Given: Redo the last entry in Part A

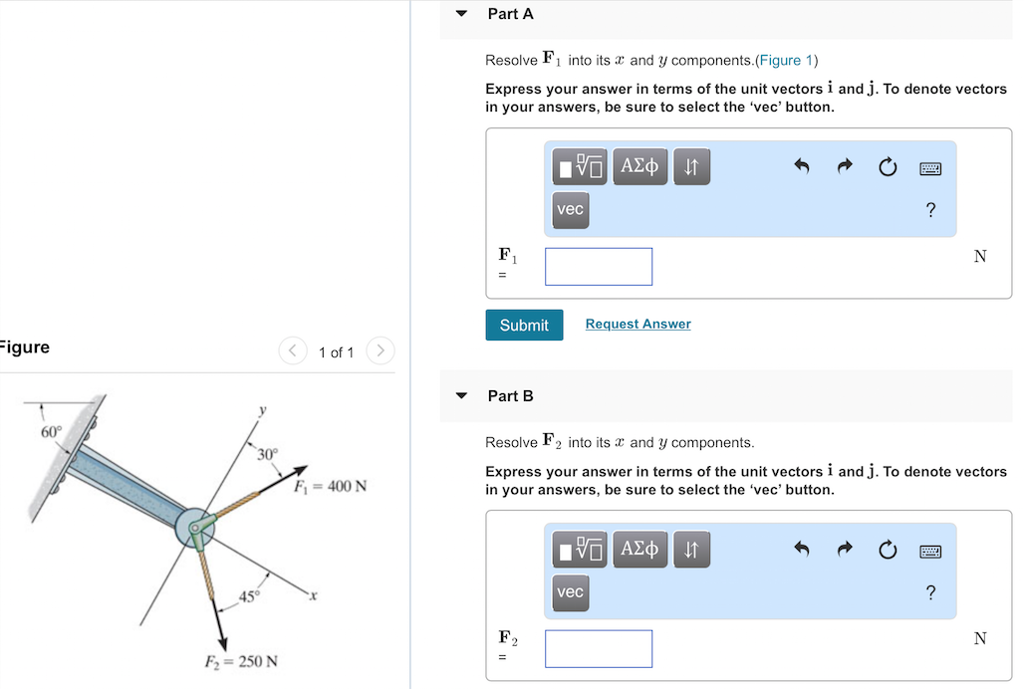Looking at the screenshot, I should (844, 167).
